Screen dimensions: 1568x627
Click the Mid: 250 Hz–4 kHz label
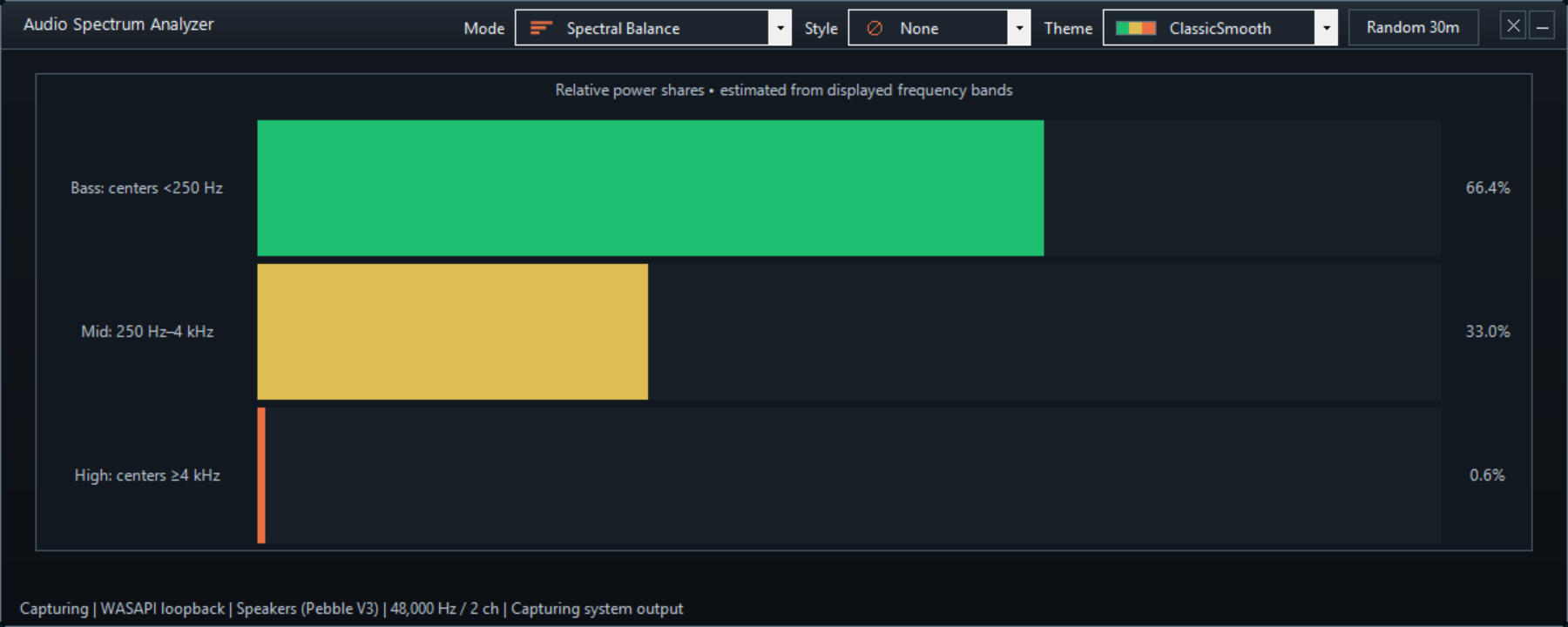tap(147, 332)
